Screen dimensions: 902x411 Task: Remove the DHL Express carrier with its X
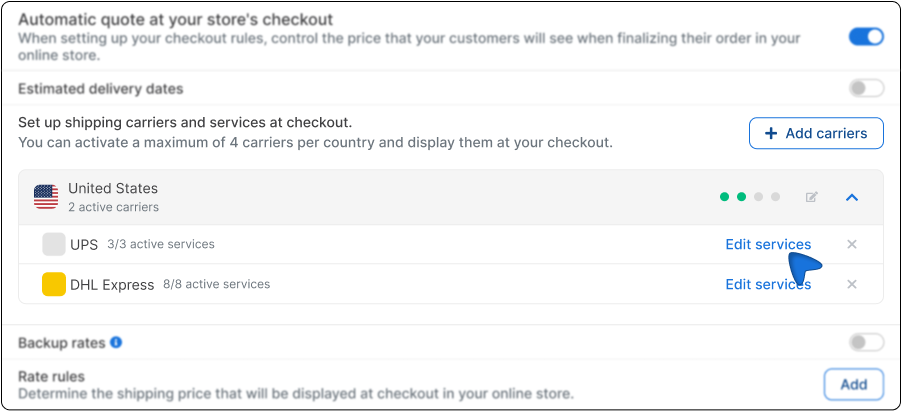pos(852,284)
